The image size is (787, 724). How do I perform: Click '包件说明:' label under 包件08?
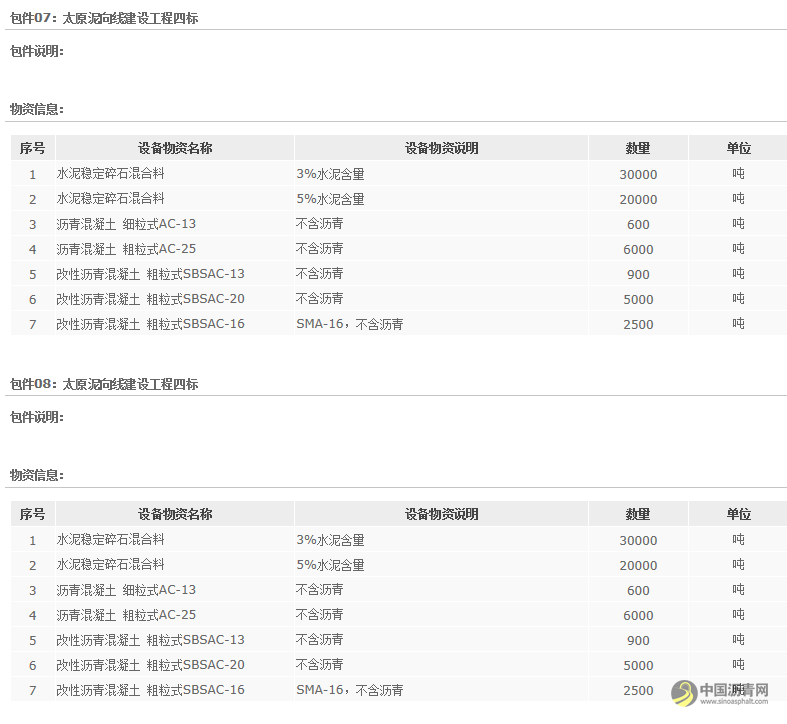[37, 417]
